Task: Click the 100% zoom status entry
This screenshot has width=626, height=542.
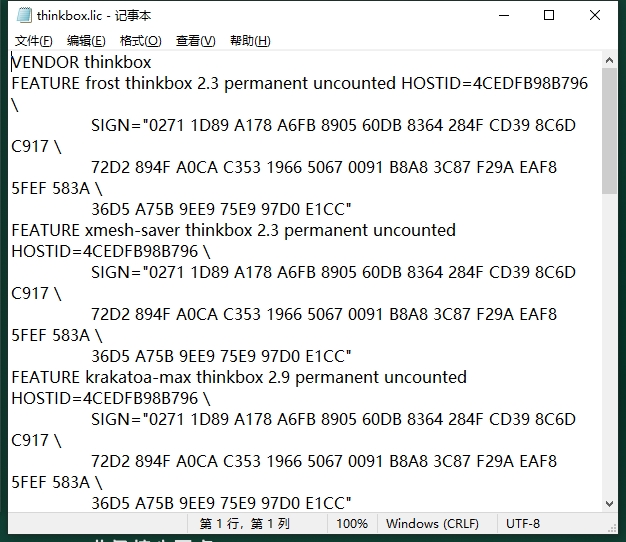Action: click(352, 523)
